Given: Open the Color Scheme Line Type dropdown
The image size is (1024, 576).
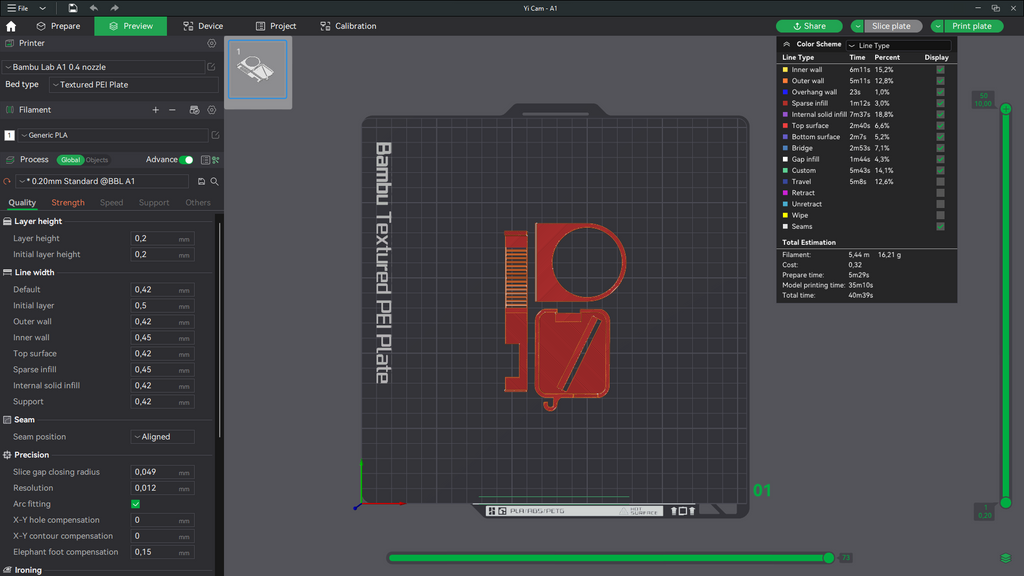Looking at the screenshot, I should click(899, 45).
